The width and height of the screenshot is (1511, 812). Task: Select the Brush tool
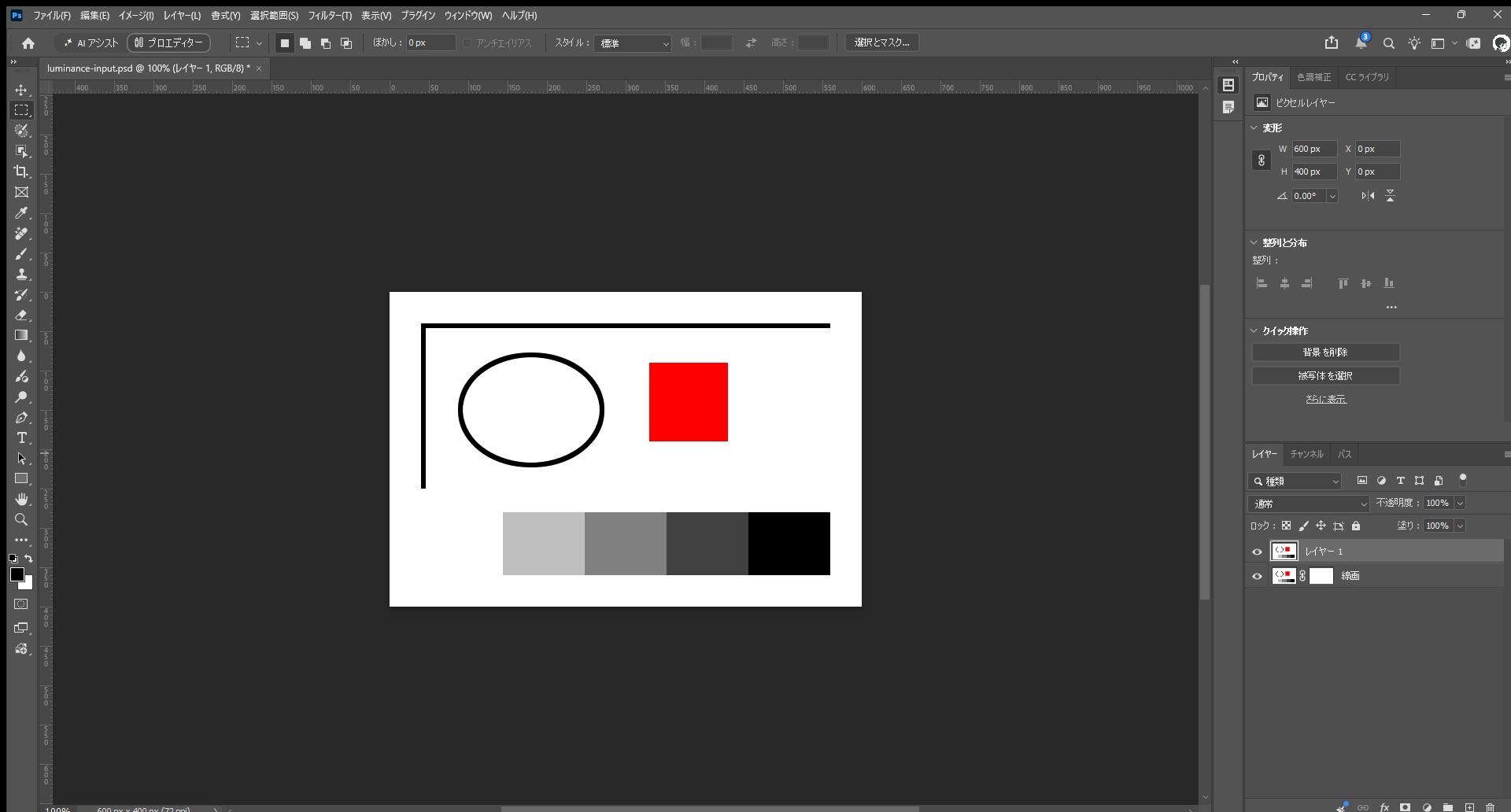[21, 253]
